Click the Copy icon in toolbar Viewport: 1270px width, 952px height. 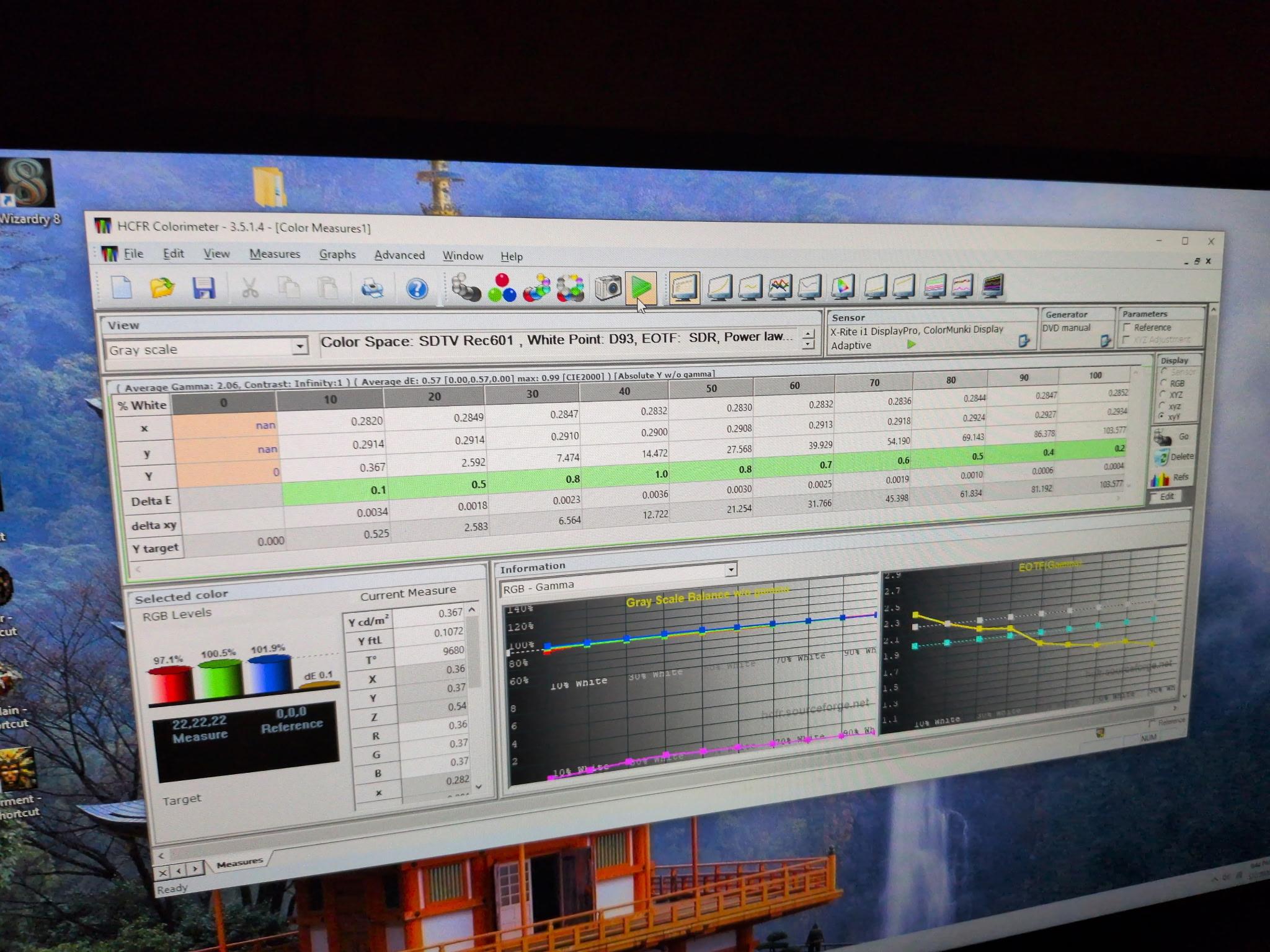tap(289, 289)
